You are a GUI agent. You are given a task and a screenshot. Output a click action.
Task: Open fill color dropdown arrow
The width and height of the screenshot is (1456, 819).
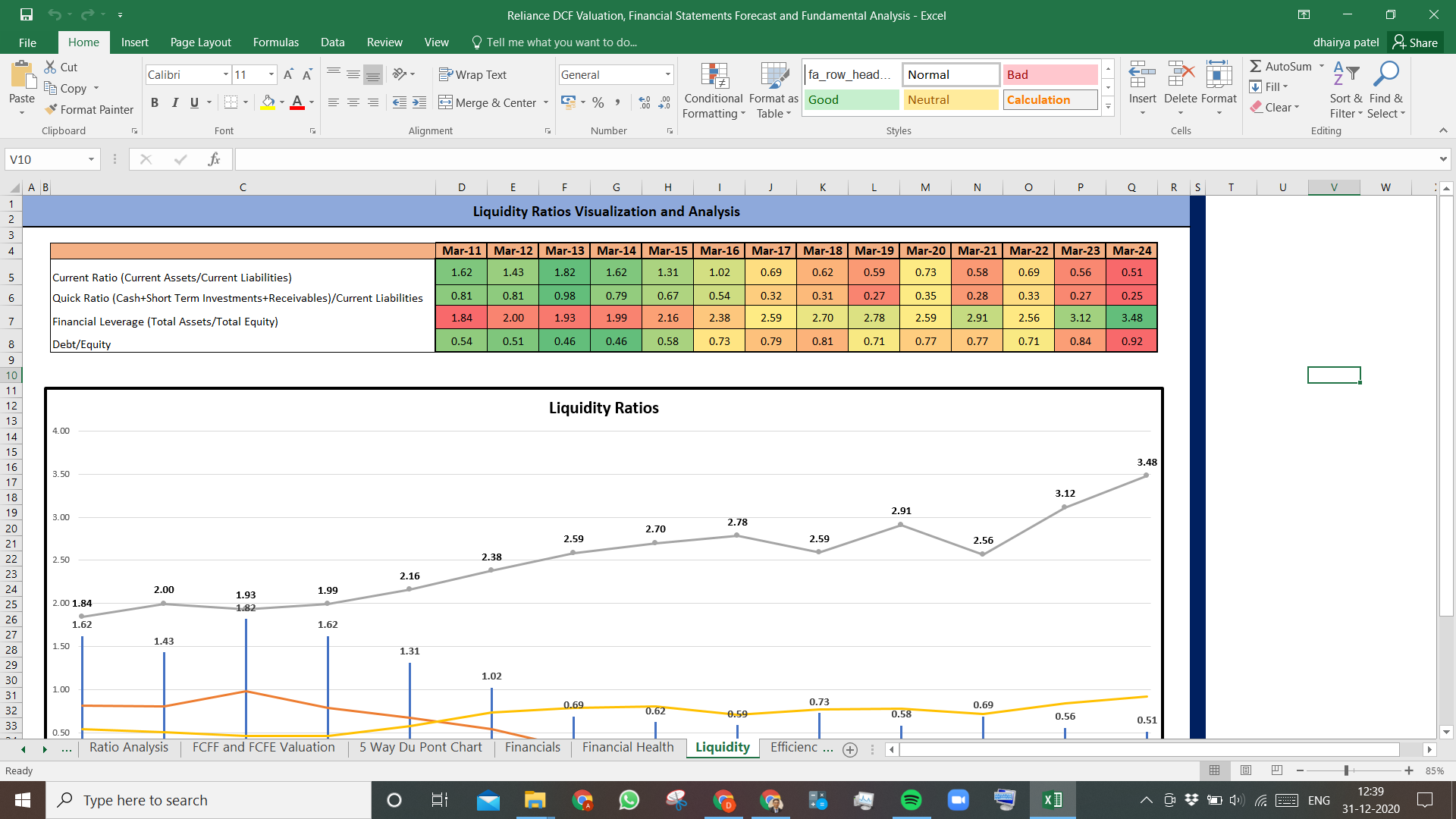click(282, 102)
